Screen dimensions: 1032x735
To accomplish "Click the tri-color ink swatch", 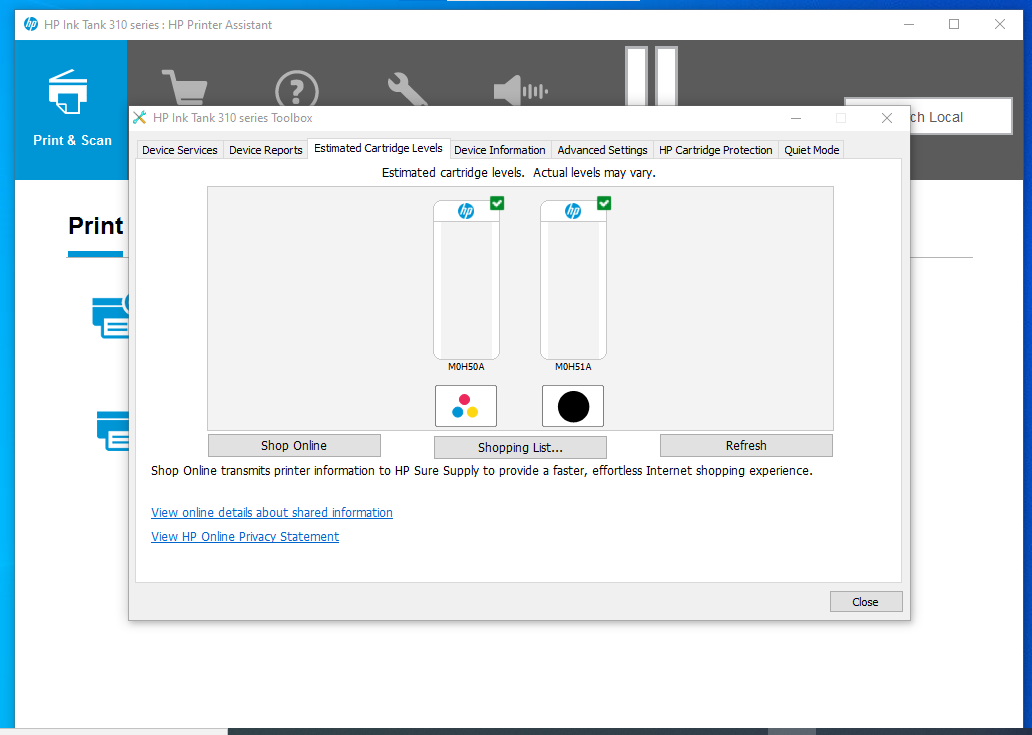I will click(x=466, y=406).
